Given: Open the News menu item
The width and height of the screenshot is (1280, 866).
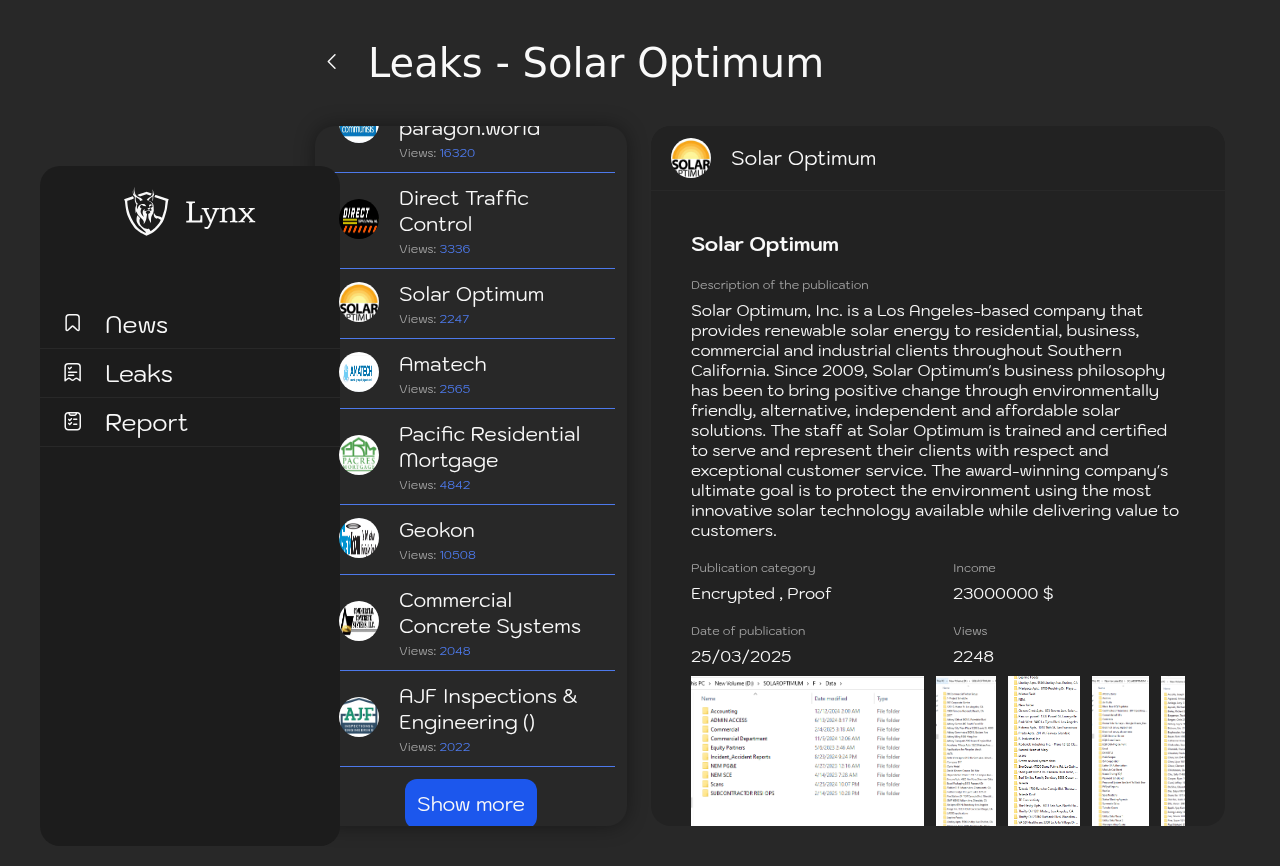Looking at the screenshot, I should [190, 324].
